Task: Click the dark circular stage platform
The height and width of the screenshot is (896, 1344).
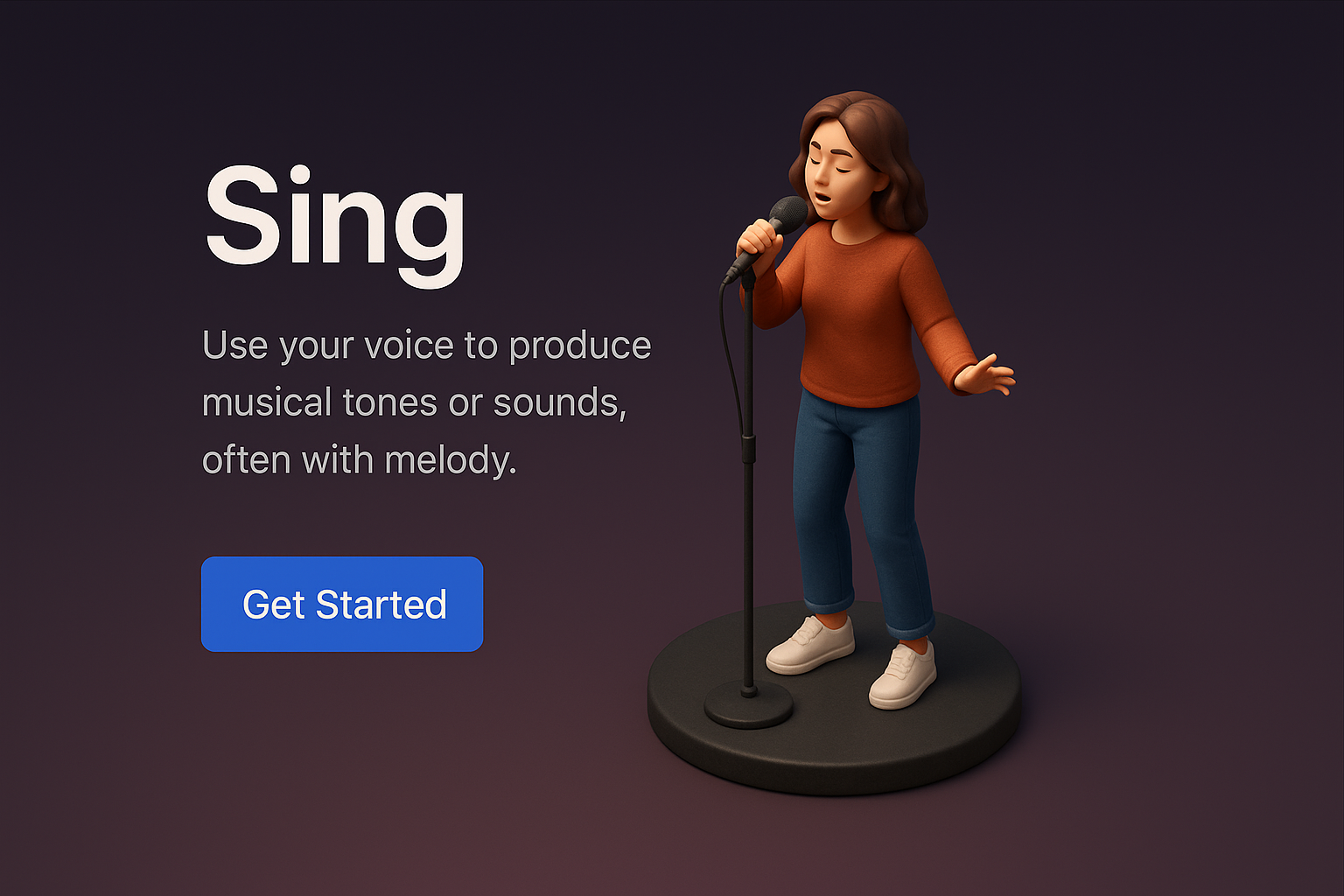Action: (834, 700)
